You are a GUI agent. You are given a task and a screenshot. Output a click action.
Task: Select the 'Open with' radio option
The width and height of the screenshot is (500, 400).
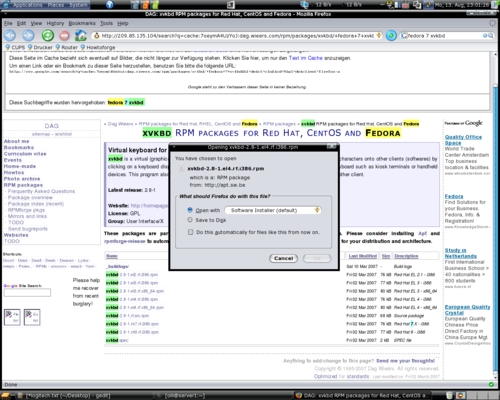[190, 210]
